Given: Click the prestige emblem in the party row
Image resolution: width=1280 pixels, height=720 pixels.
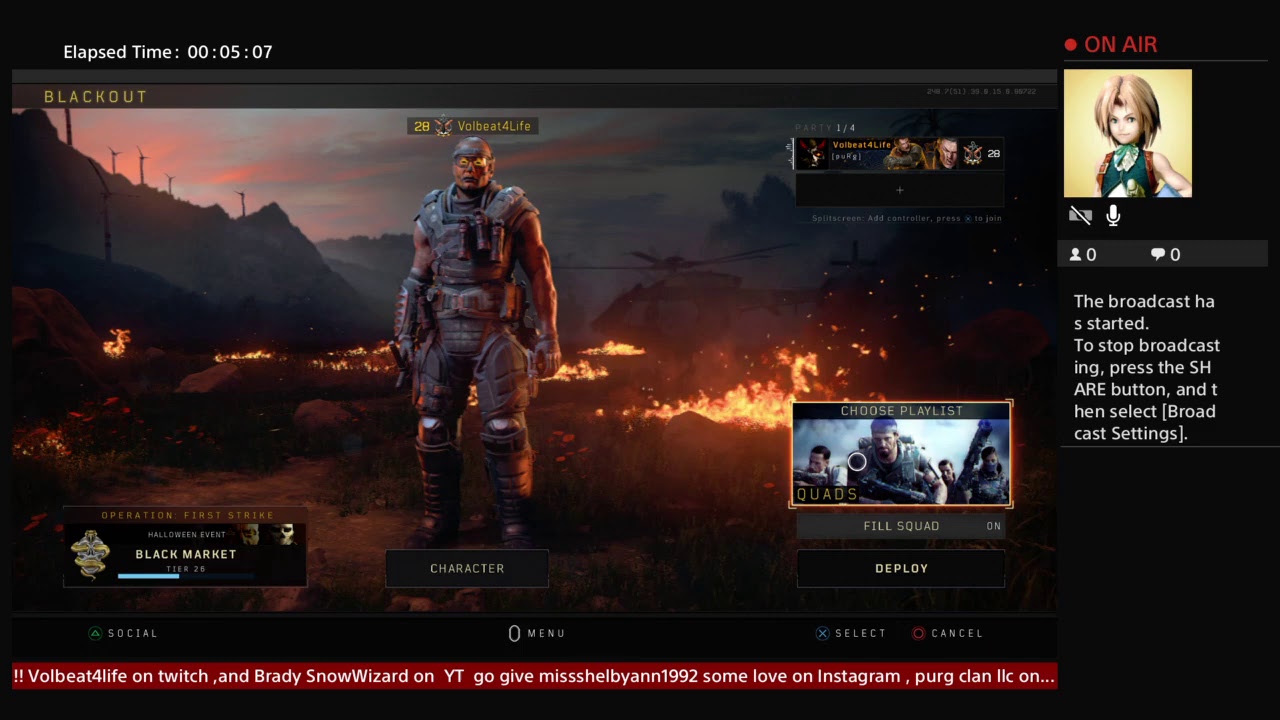Looking at the screenshot, I should (973, 153).
